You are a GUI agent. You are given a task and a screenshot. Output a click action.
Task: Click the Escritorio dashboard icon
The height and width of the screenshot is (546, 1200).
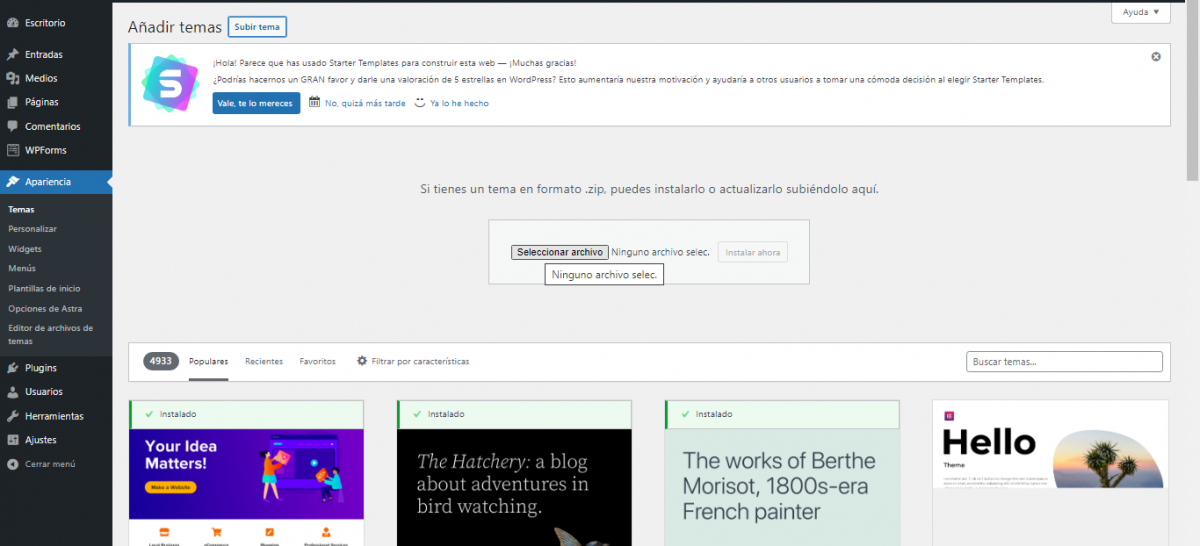12,22
